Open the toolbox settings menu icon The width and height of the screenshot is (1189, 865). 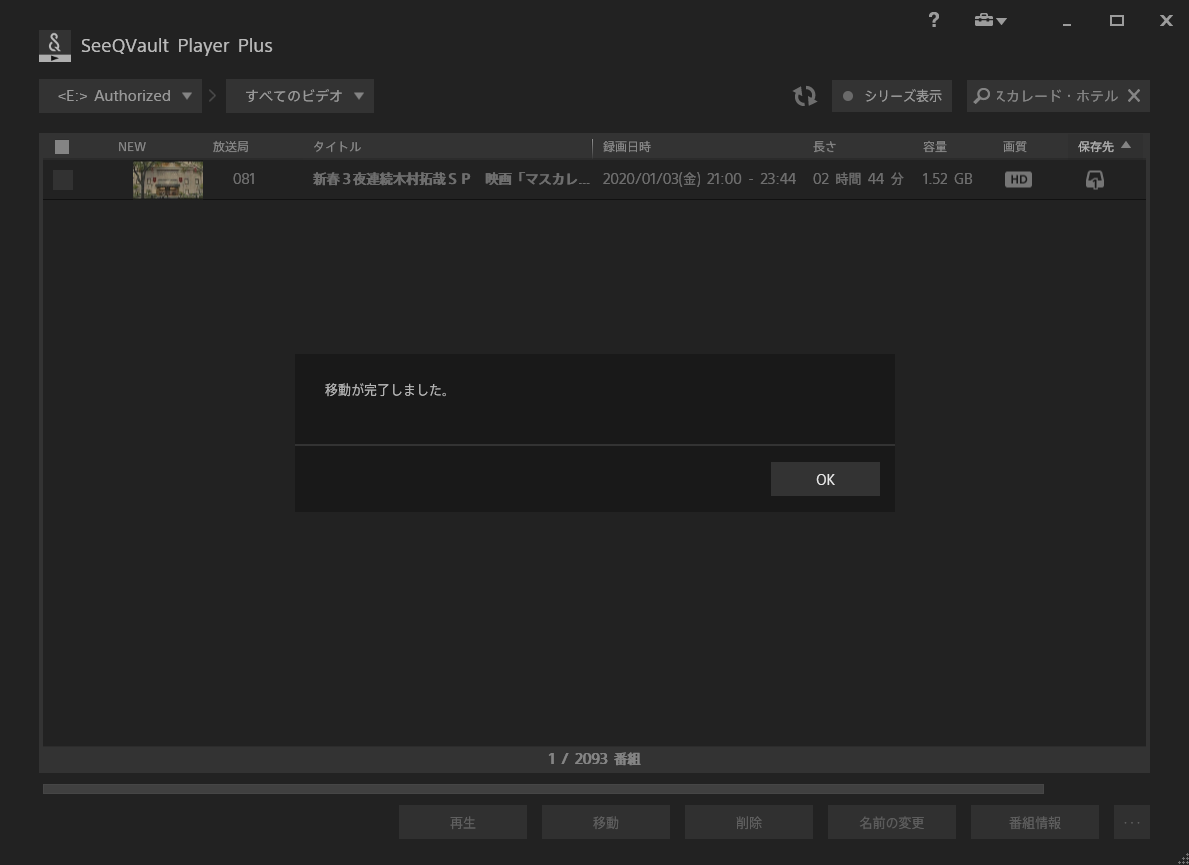pos(989,20)
